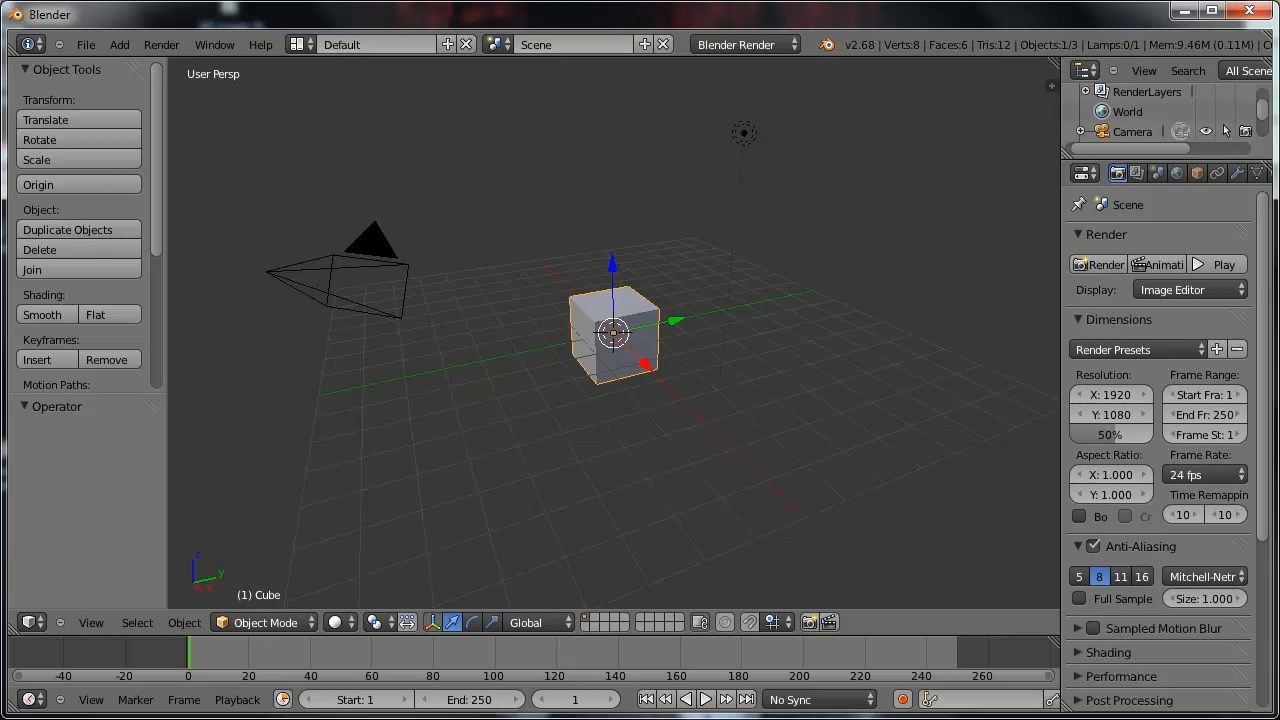Click the OpenGL render image camera icon
The width and height of the screenshot is (1280, 720).
pyautogui.click(x=810, y=622)
